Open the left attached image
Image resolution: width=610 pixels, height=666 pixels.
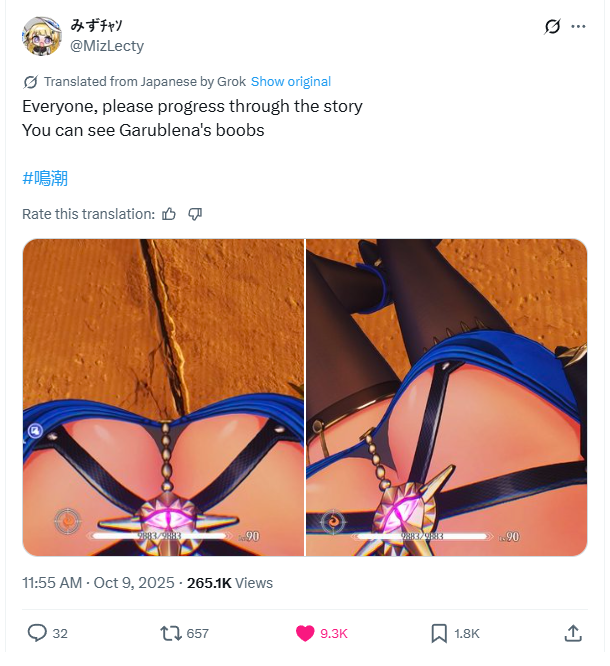(x=164, y=397)
